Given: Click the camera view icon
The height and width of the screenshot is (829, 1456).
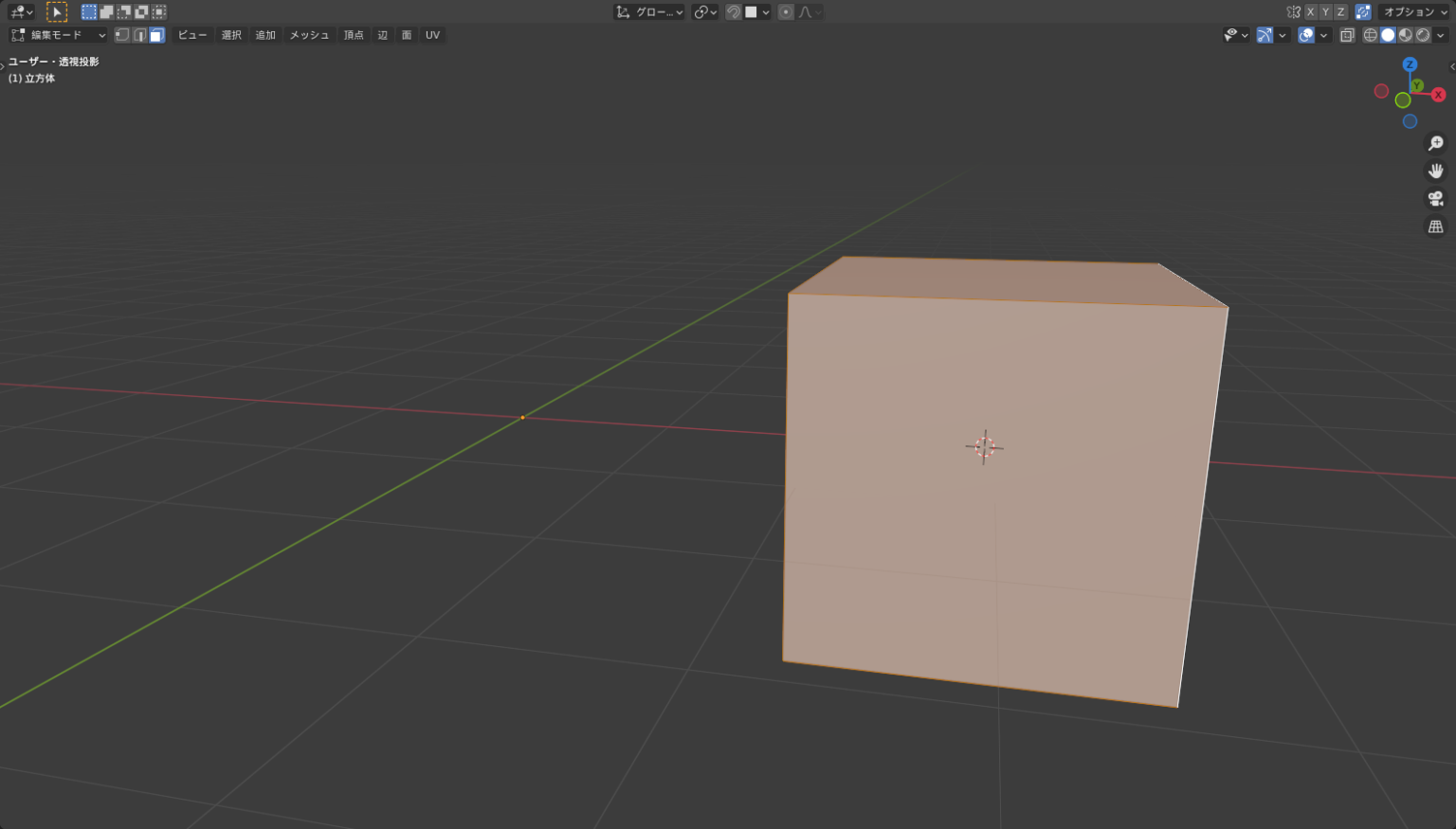Looking at the screenshot, I should [1435, 198].
